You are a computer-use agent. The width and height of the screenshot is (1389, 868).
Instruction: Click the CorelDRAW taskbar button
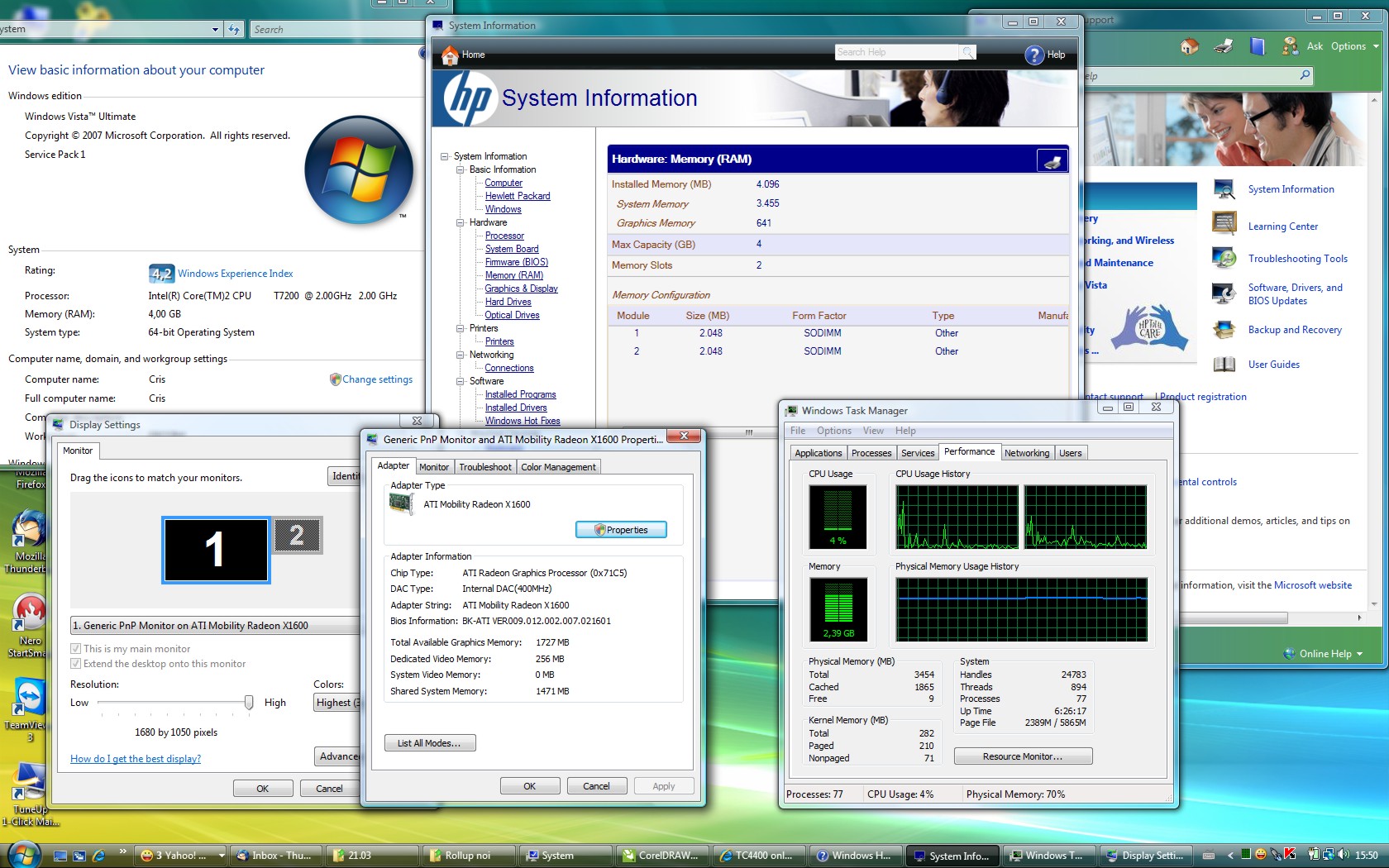click(x=663, y=856)
